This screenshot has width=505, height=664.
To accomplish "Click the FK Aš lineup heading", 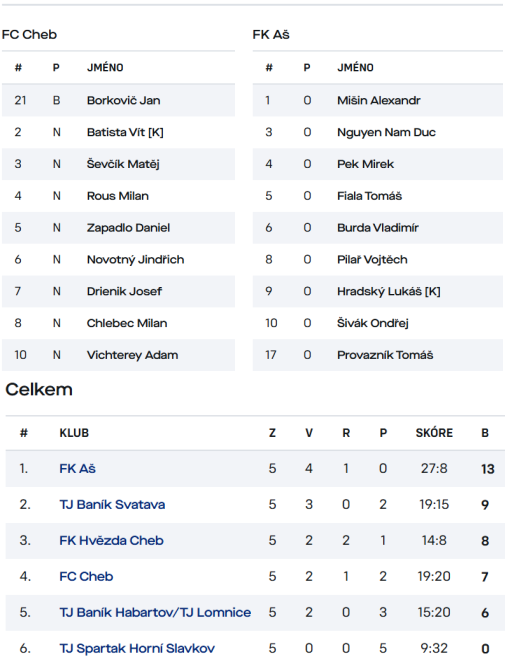I will pos(271,34).
